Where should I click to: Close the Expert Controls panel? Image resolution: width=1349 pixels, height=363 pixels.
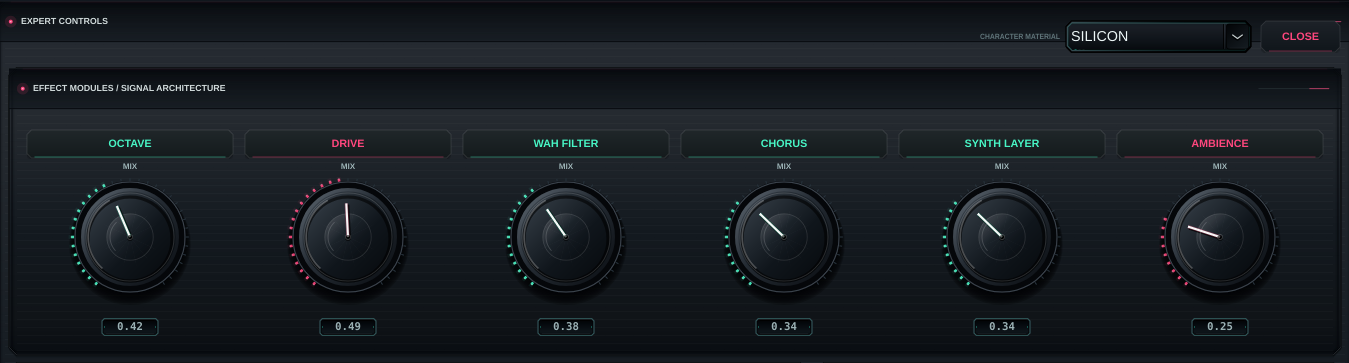point(1300,36)
